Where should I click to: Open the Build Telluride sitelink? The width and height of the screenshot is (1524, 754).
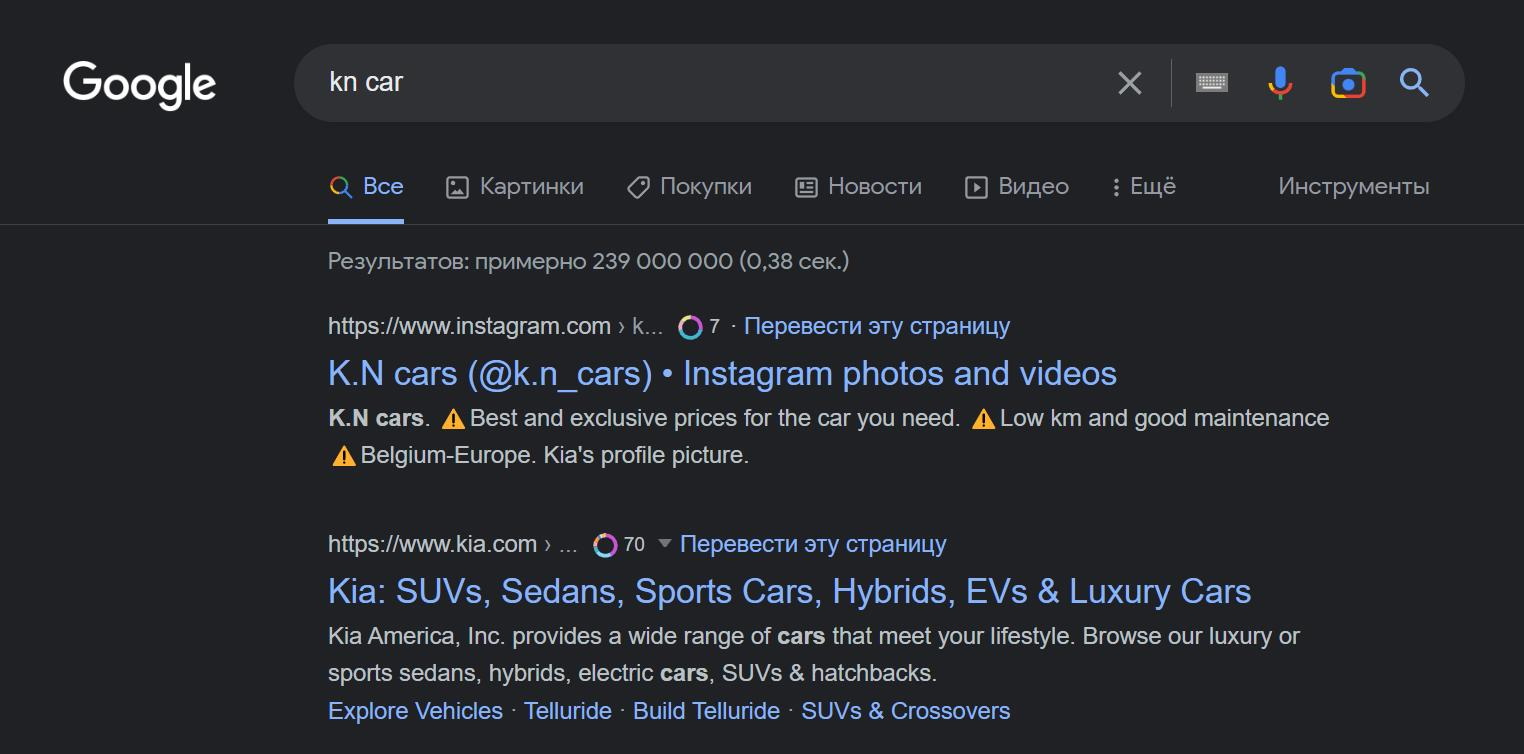[706, 711]
